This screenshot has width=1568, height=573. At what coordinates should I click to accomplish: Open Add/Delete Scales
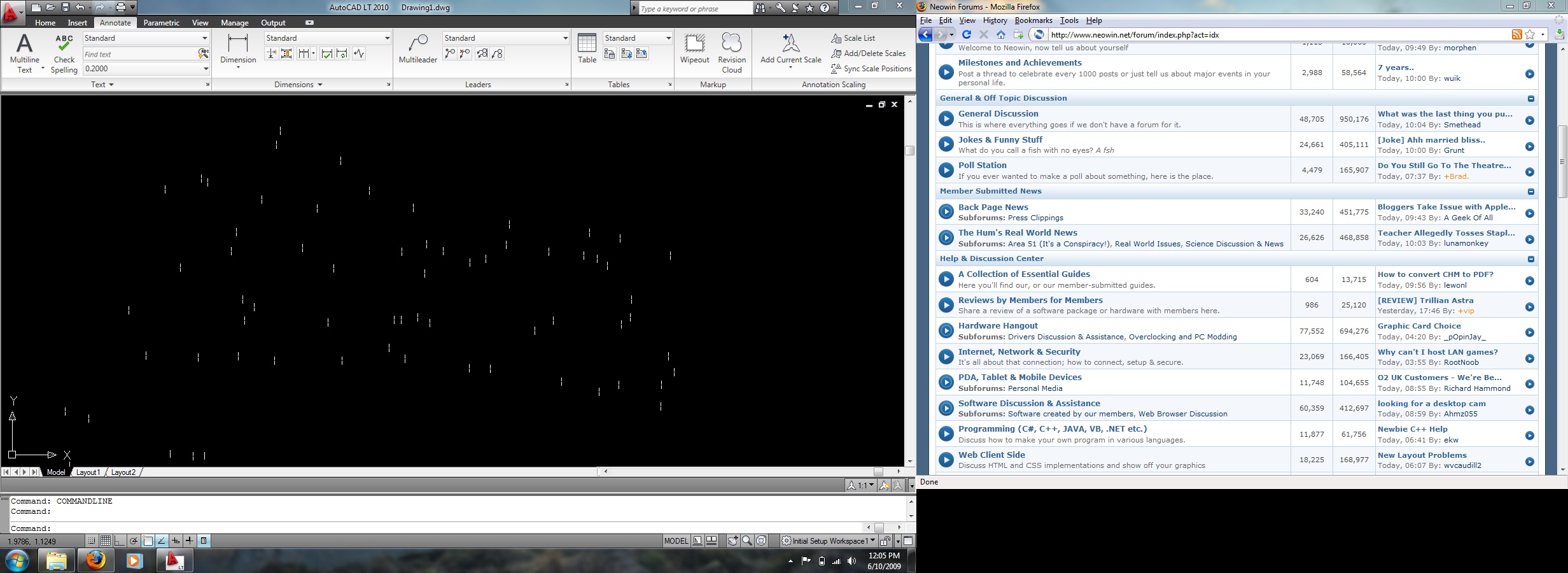(869, 53)
